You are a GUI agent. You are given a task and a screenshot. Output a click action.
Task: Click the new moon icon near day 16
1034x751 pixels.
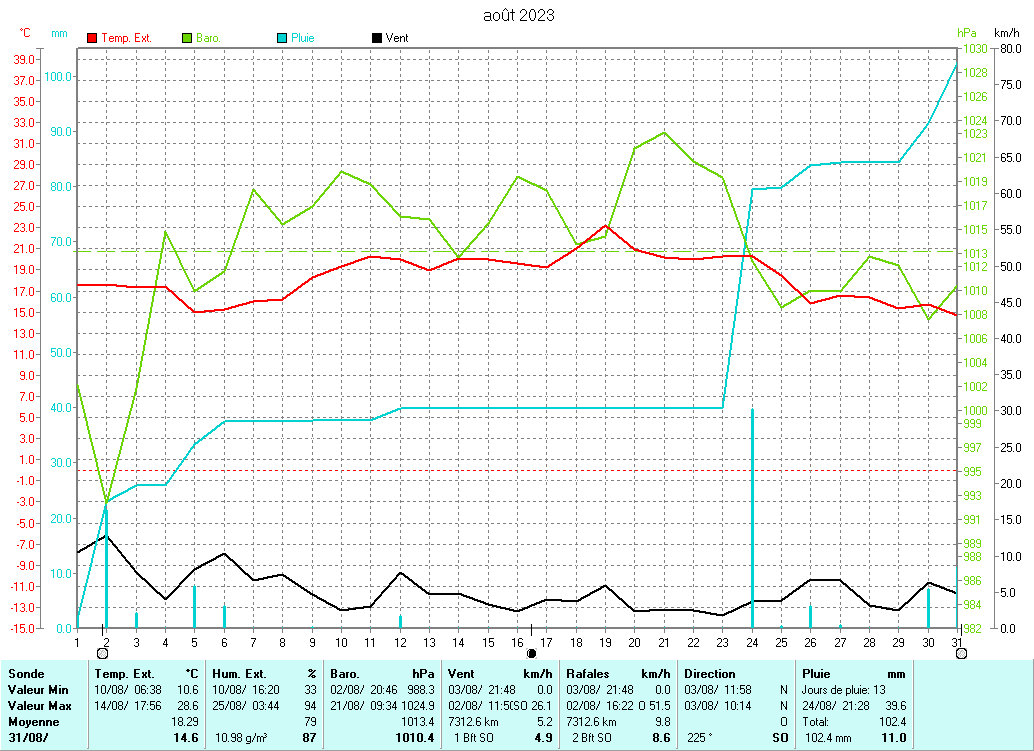(x=531, y=653)
